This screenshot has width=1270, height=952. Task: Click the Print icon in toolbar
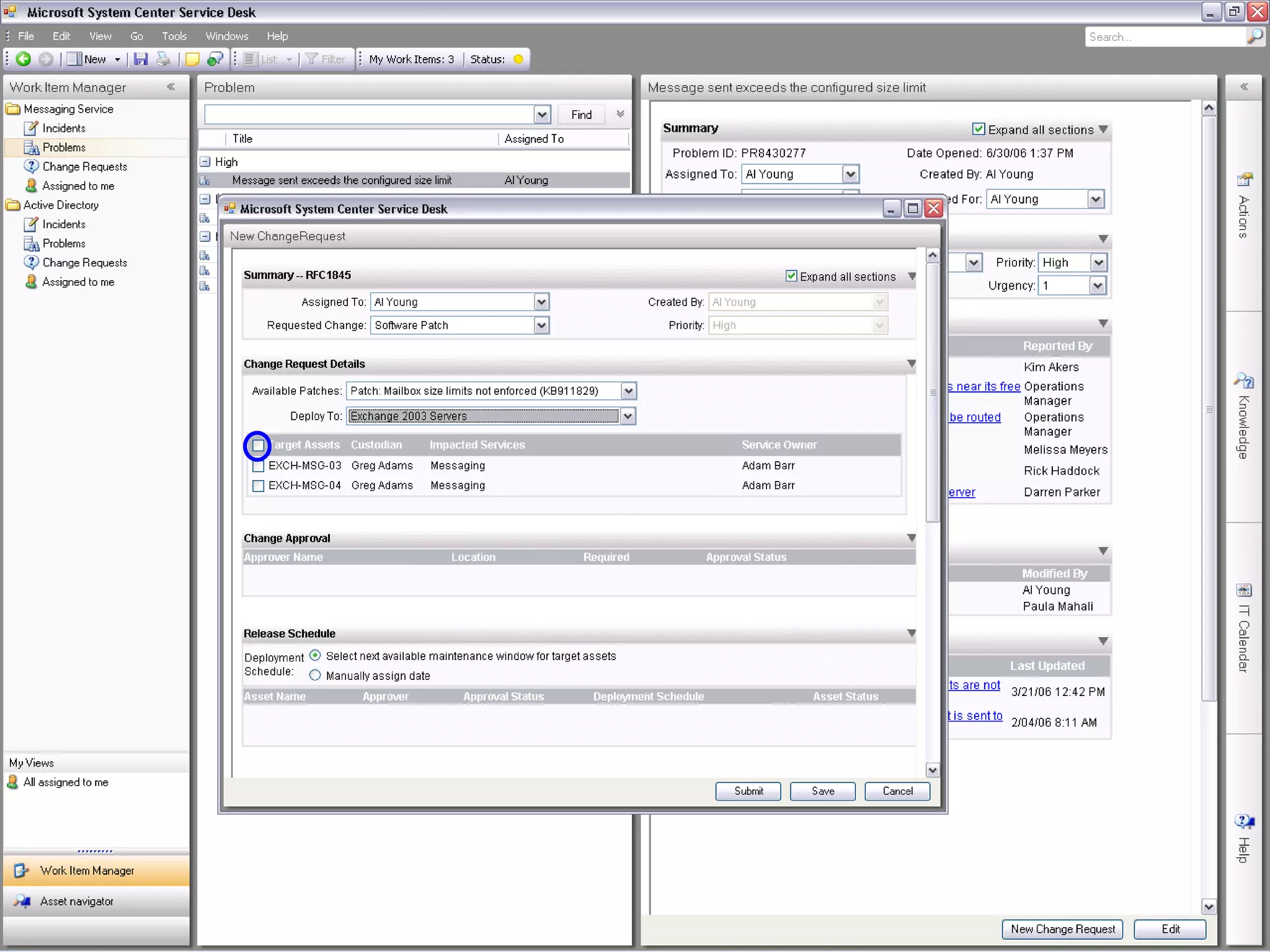click(163, 59)
